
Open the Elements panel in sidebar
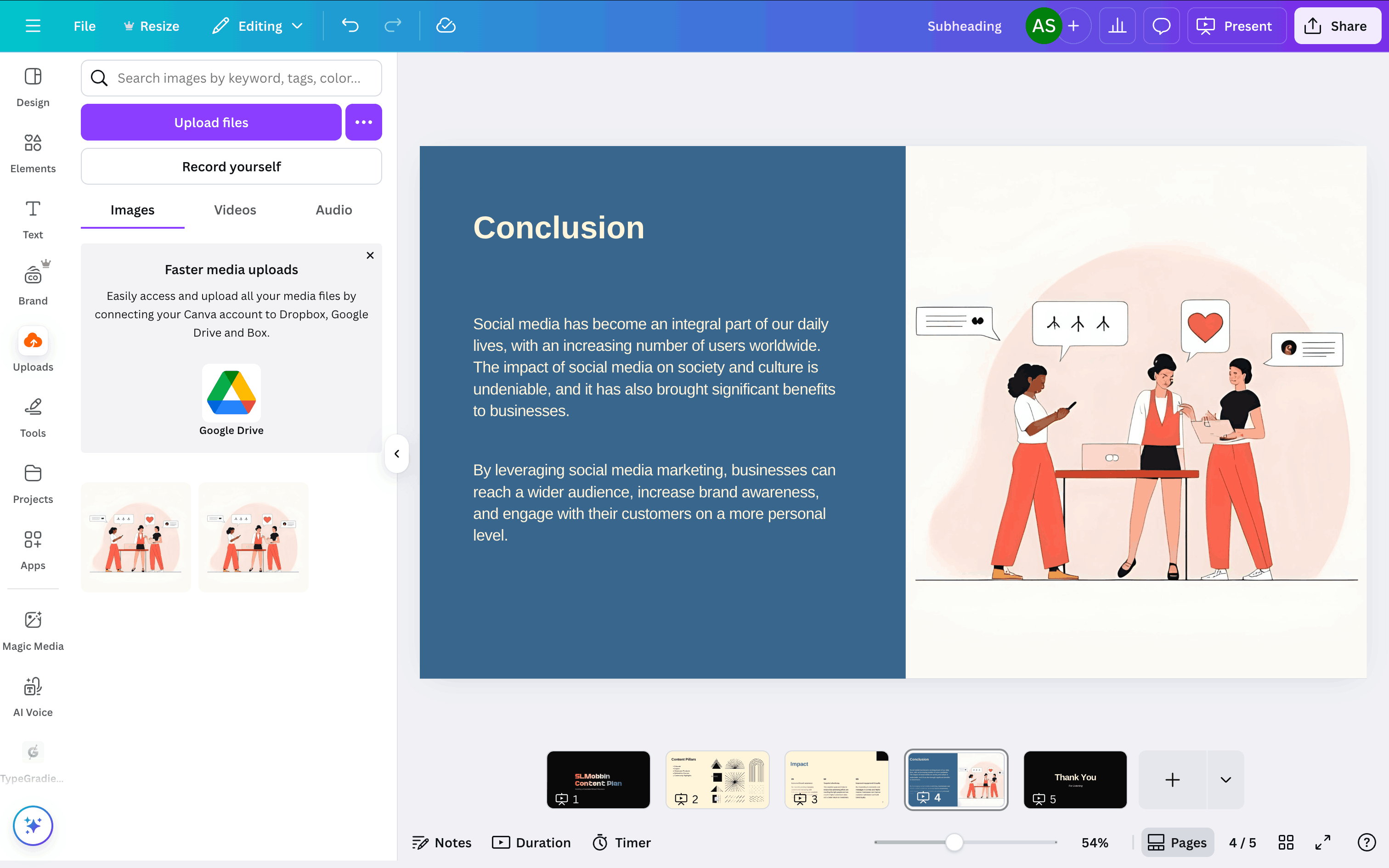point(33,152)
